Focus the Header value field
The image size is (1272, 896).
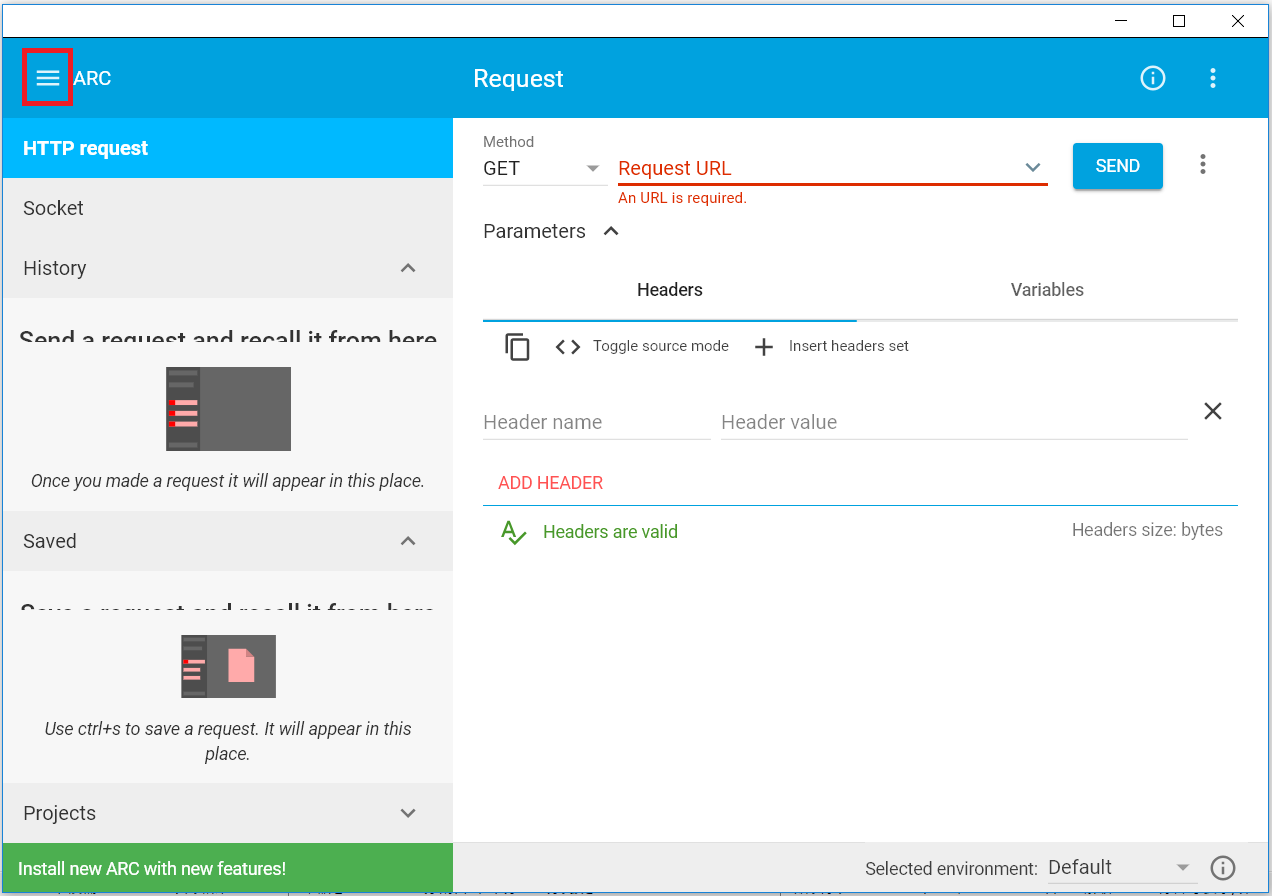click(954, 422)
